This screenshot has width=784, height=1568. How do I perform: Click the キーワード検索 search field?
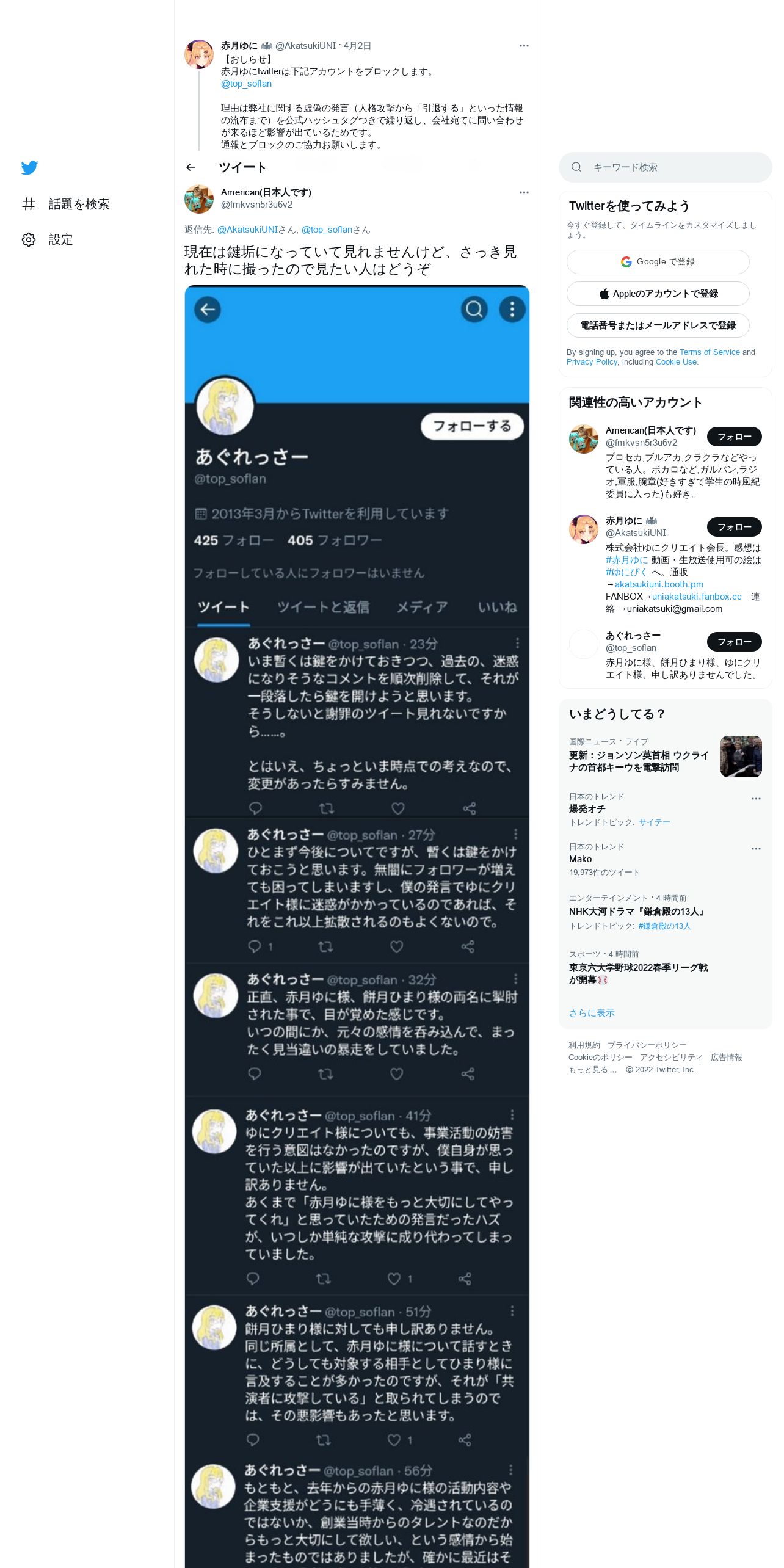click(666, 167)
